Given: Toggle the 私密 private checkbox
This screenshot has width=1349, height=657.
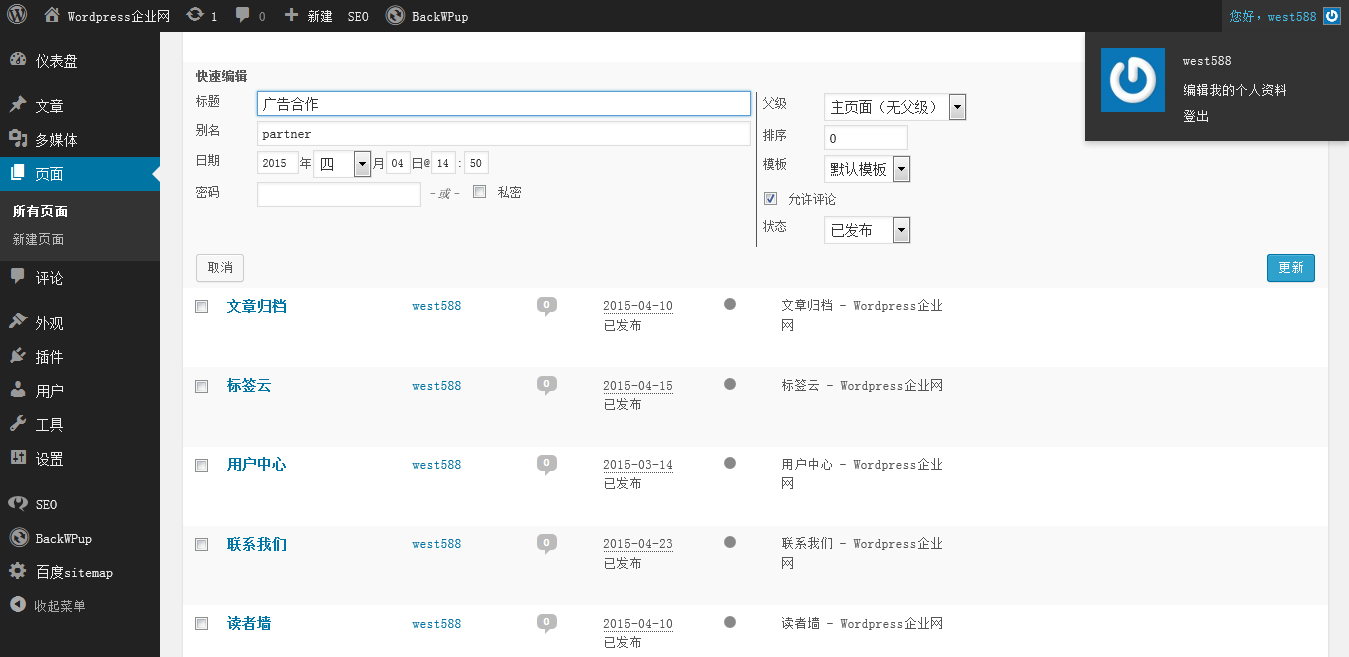Looking at the screenshot, I should point(480,192).
